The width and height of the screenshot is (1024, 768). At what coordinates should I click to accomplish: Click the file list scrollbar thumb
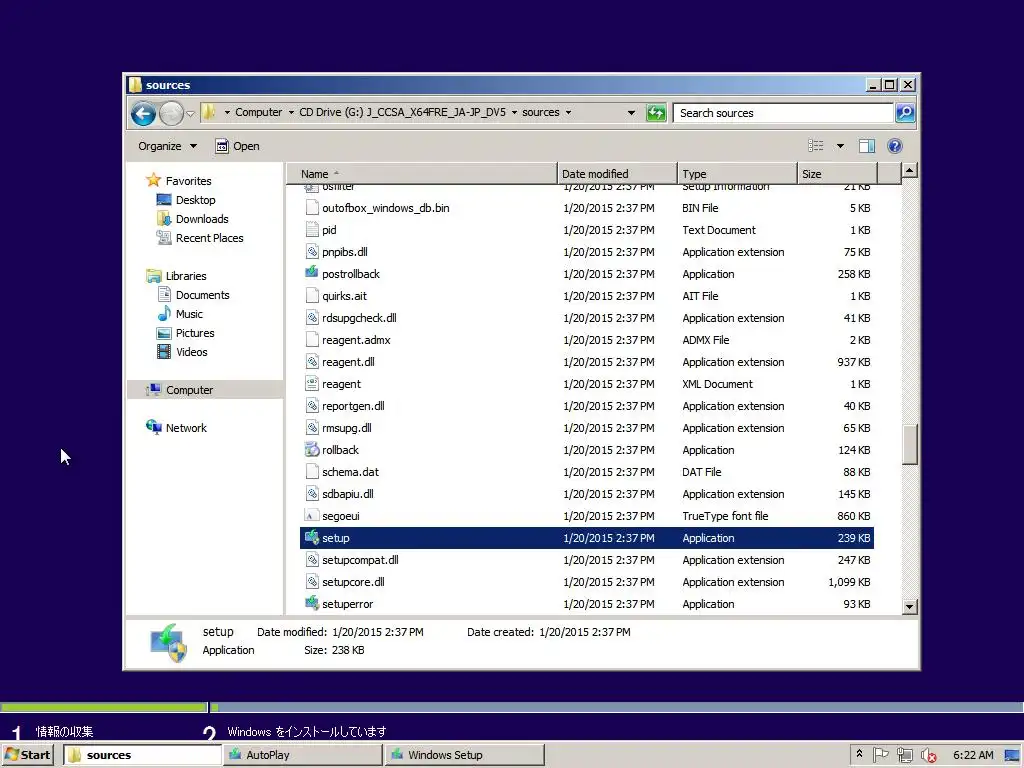coord(909,444)
